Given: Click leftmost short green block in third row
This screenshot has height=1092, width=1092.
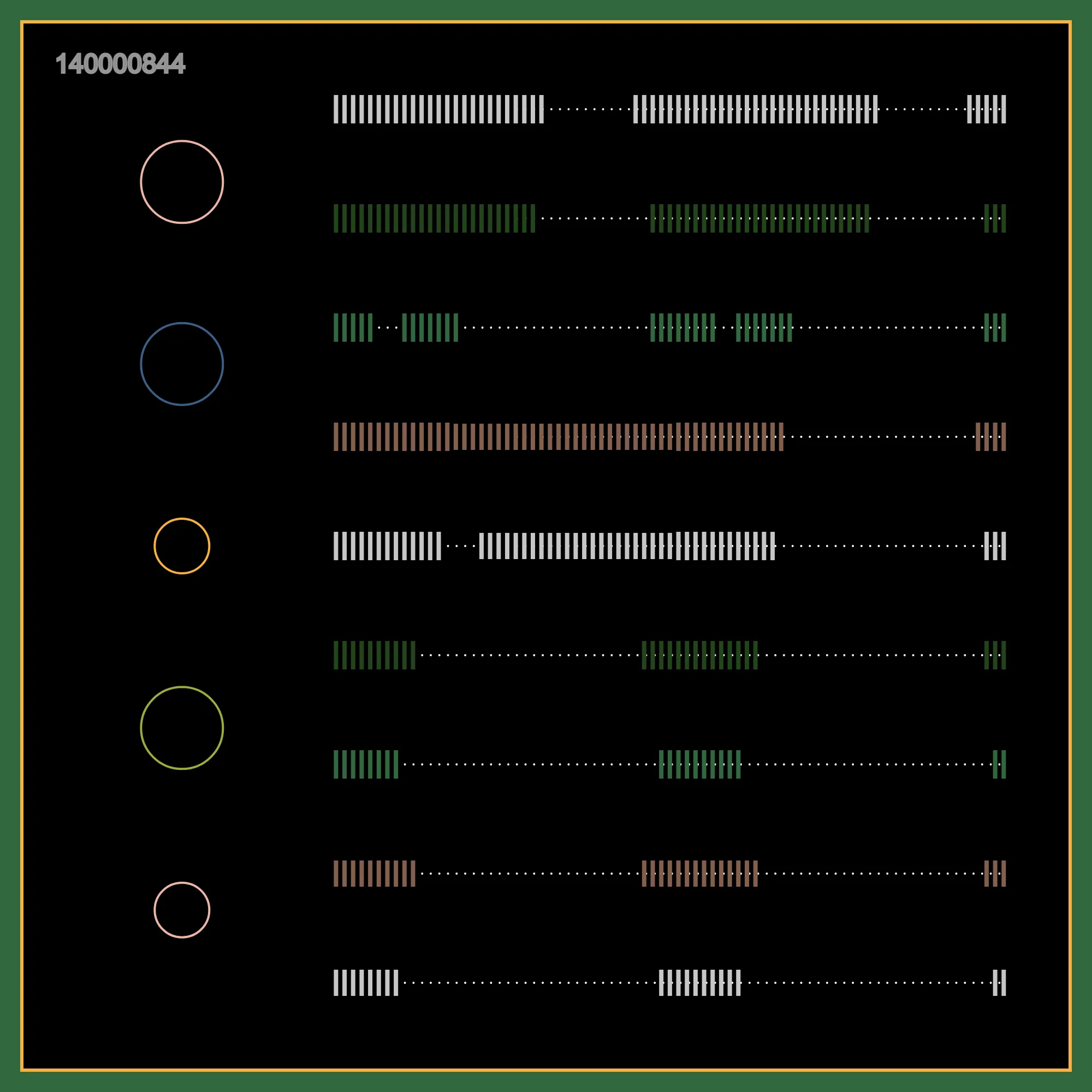Looking at the screenshot, I should pyautogui.click(x=353, y=328).
